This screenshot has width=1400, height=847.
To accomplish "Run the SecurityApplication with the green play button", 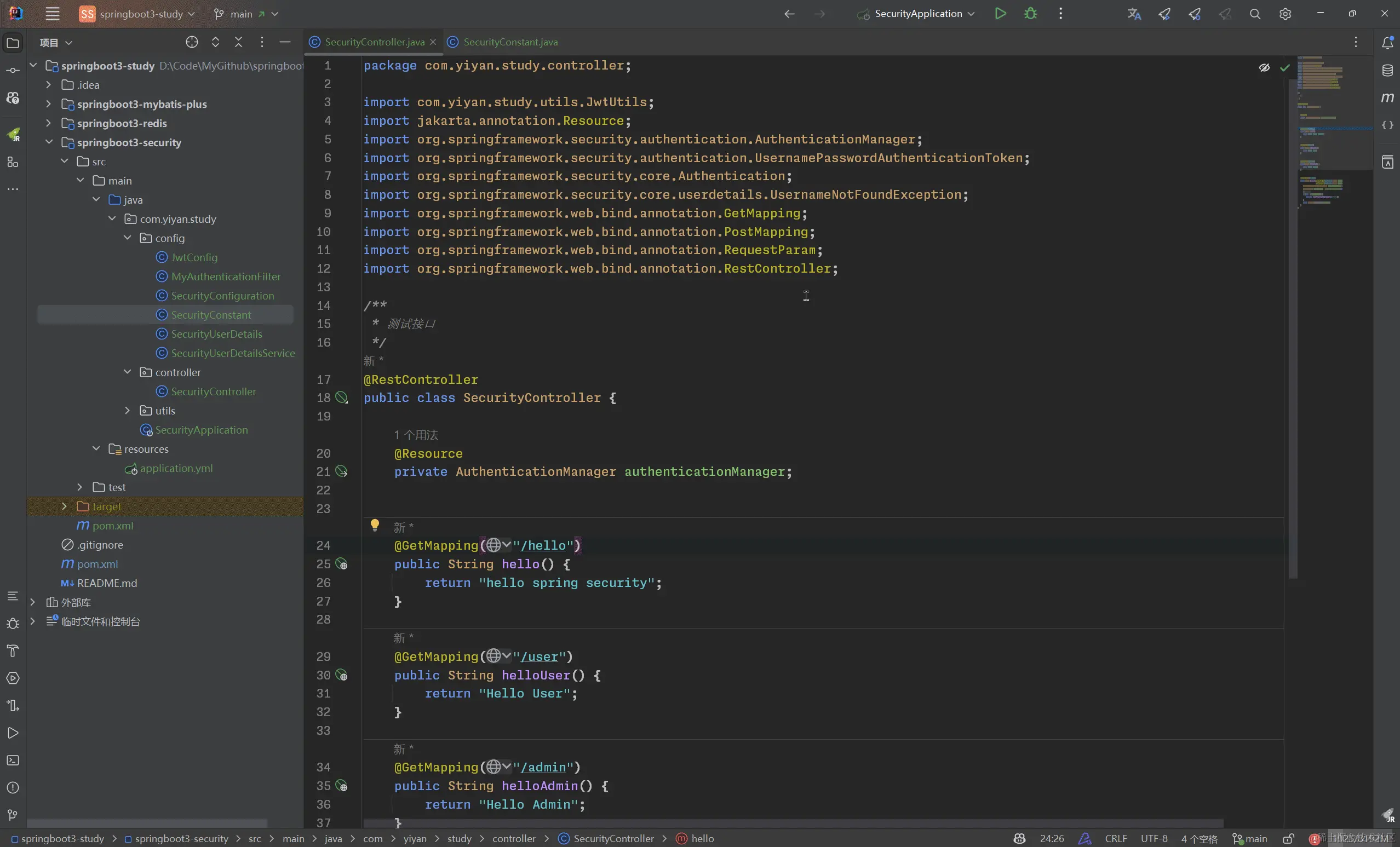I will click(x=1000, y=14).
